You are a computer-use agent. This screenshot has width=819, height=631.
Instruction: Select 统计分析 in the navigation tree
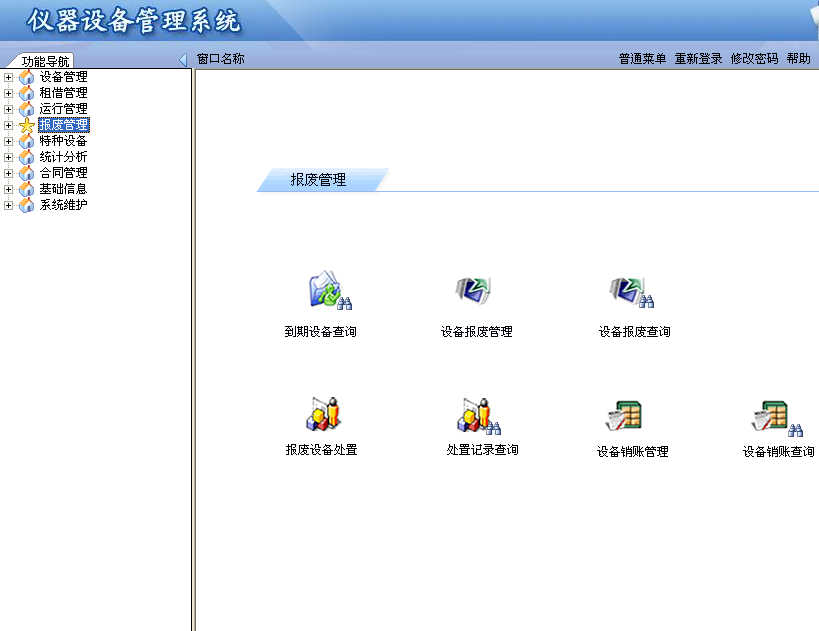coord(63,157)
